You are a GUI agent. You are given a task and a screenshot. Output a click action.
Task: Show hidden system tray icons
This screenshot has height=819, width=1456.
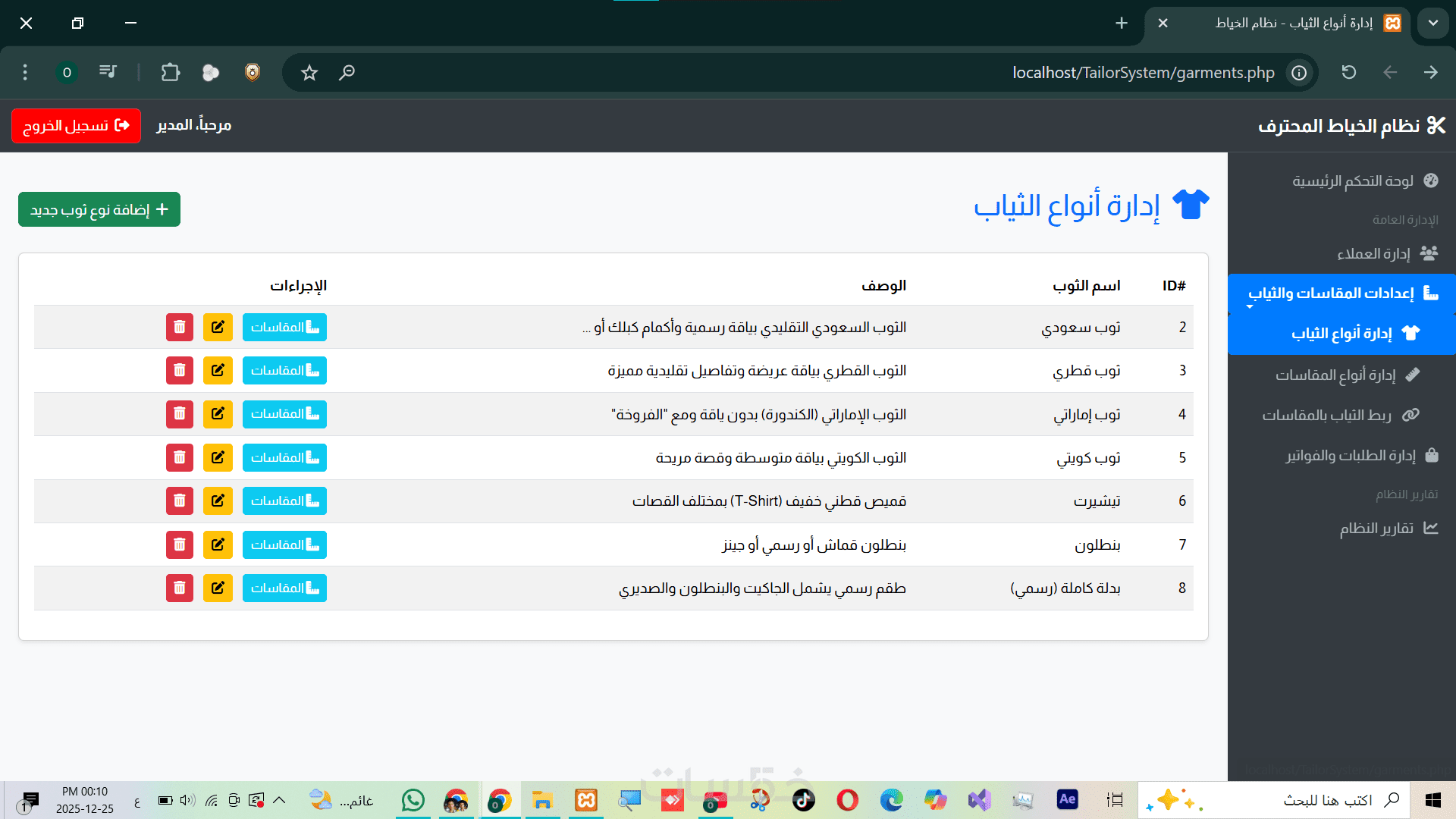tap(279, 800)
